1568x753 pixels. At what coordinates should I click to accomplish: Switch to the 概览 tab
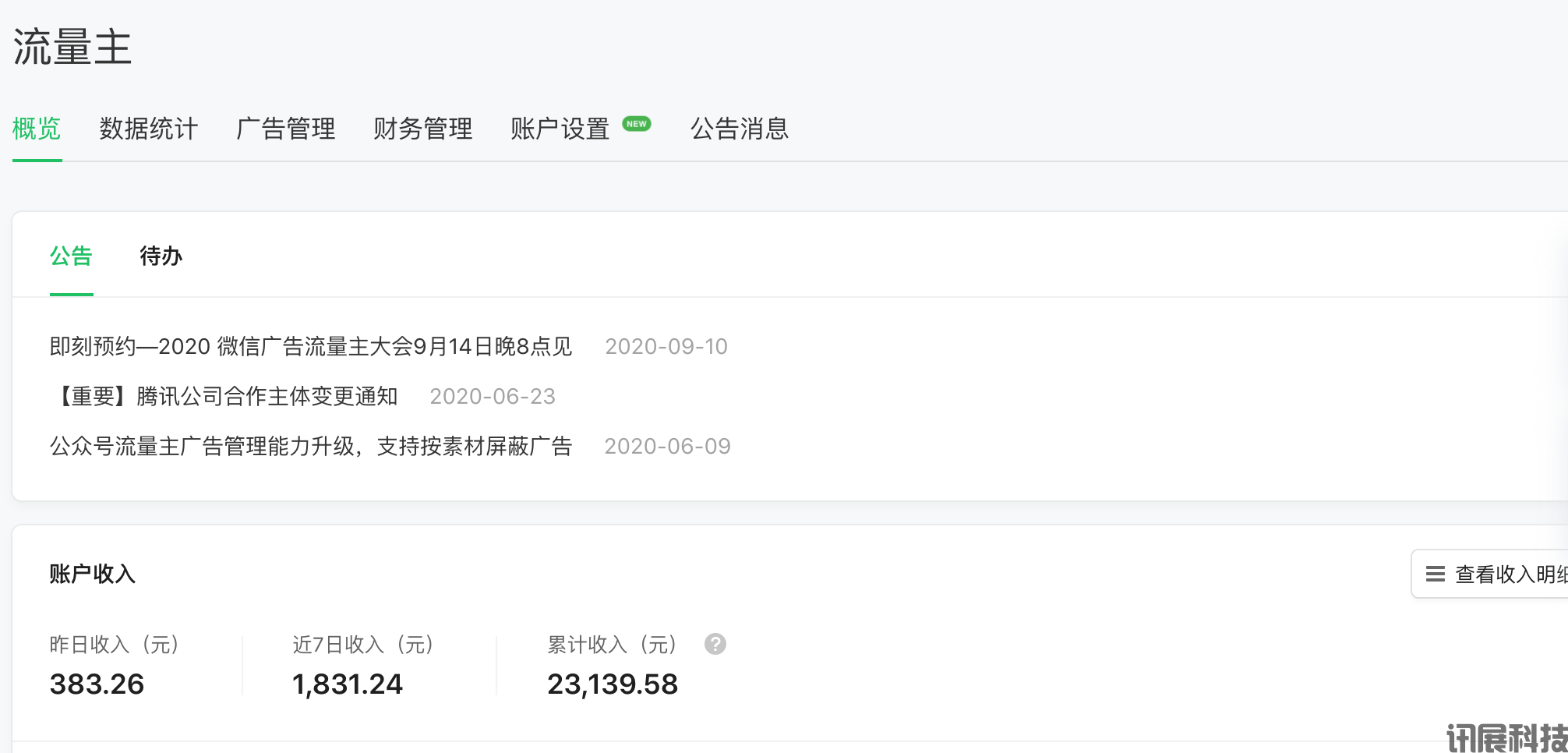37,129
